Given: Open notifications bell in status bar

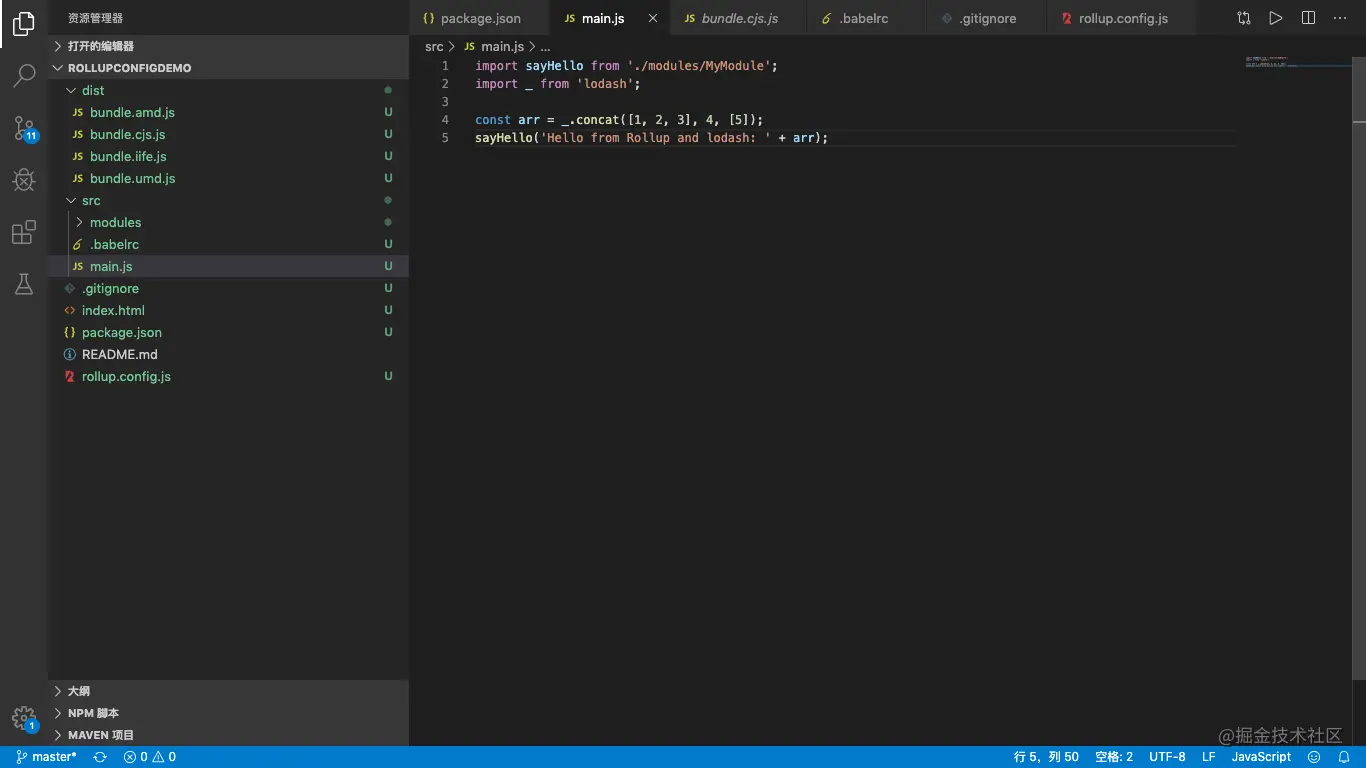Looking at the screenshot, I should [x=1344, y=757].
